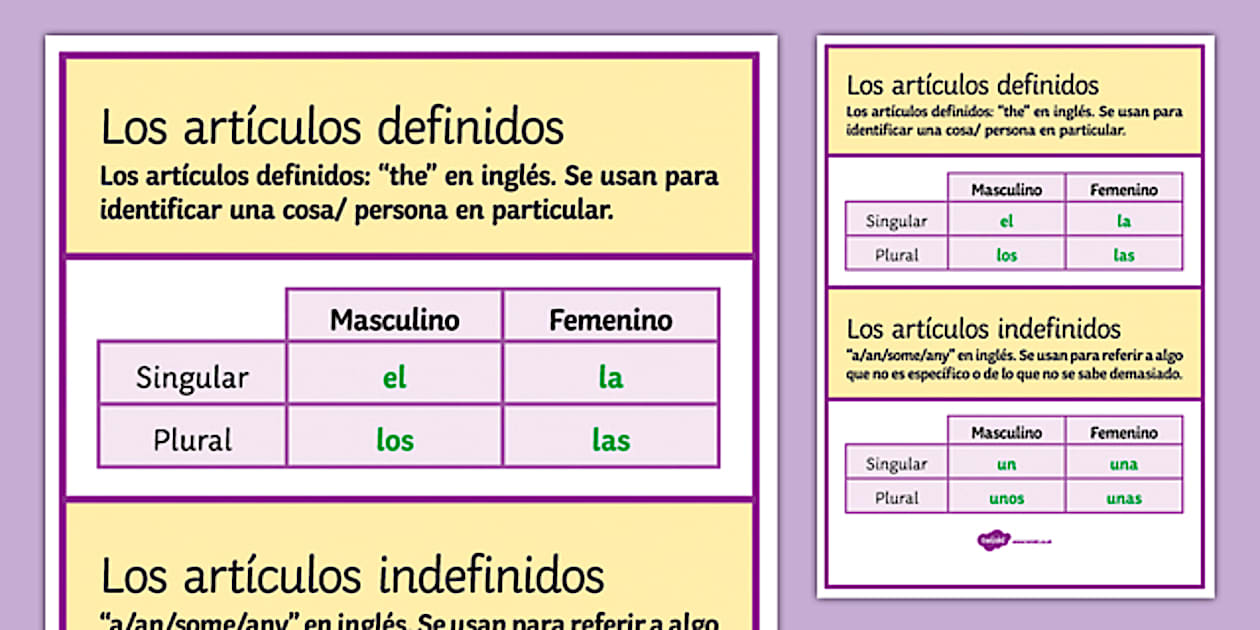The image size is (1260, 630).
Task: Click the definidos description paragraph
Action: [408, 192]
